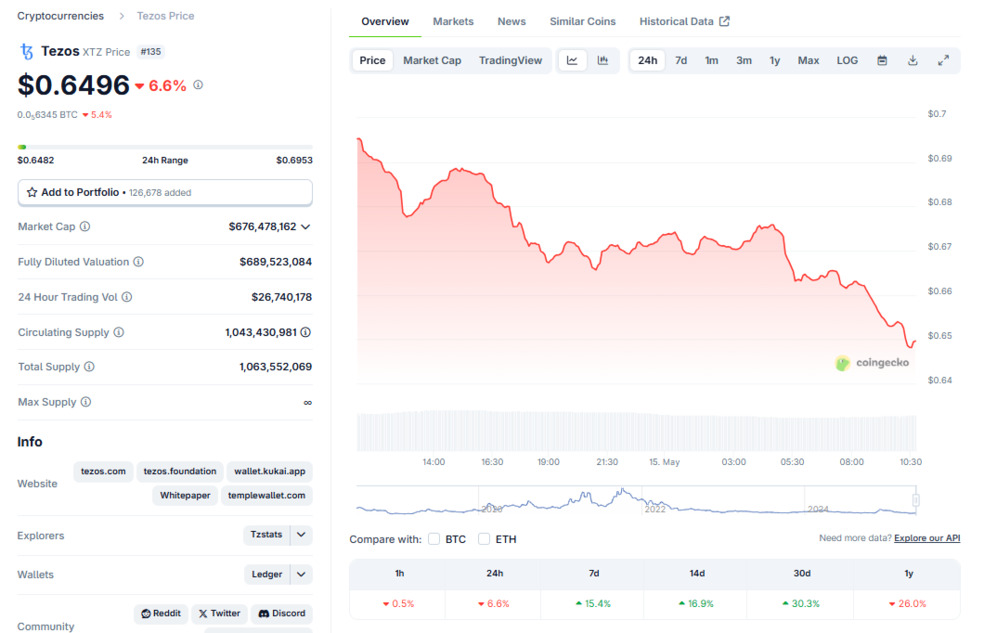Screen dimensions: 984x633
Task: Open the Circulating Supply label info icon
Action: point(119,332)
